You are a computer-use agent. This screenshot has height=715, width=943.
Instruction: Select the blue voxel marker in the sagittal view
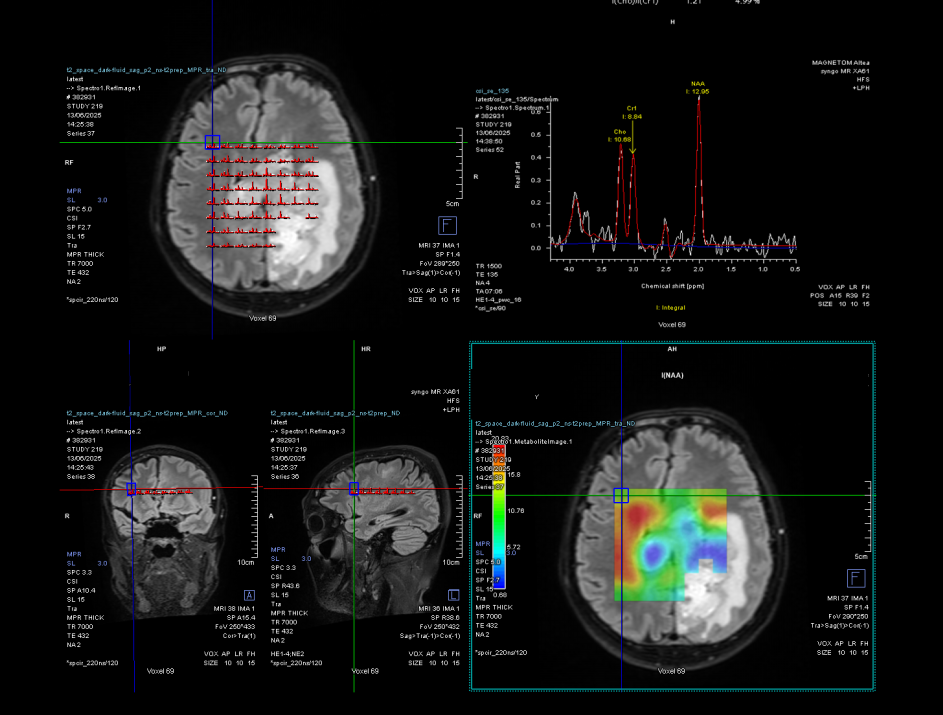(353, 489)
